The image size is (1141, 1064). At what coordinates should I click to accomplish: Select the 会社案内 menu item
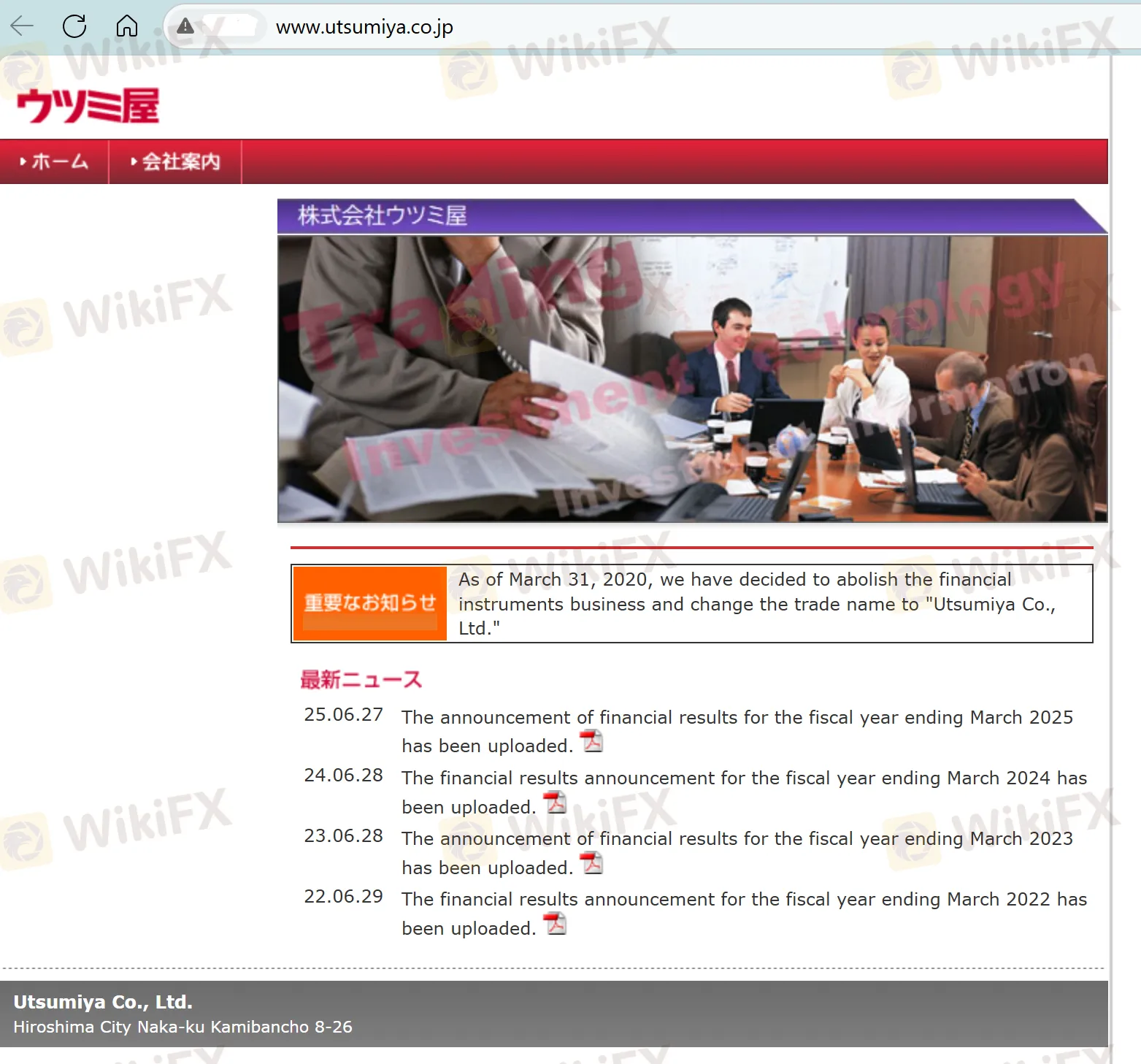click(x=175, y=161)
